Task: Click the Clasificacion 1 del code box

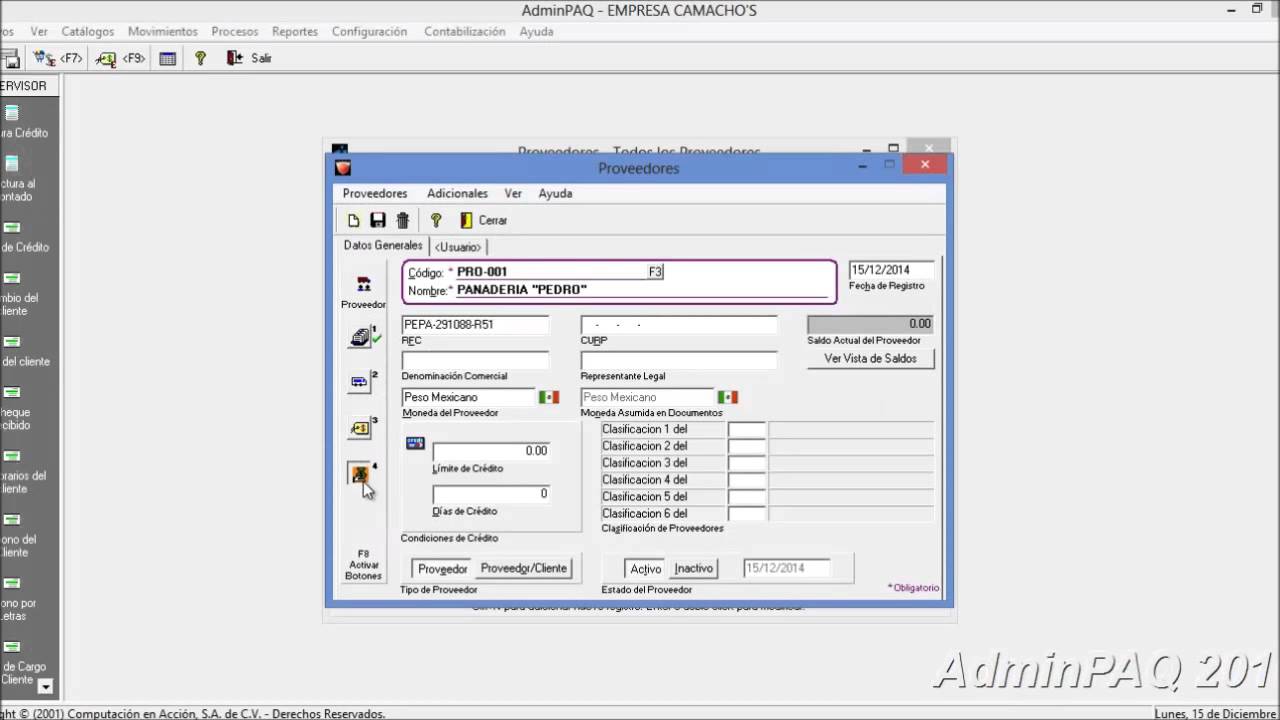Action: pos(747,430)
